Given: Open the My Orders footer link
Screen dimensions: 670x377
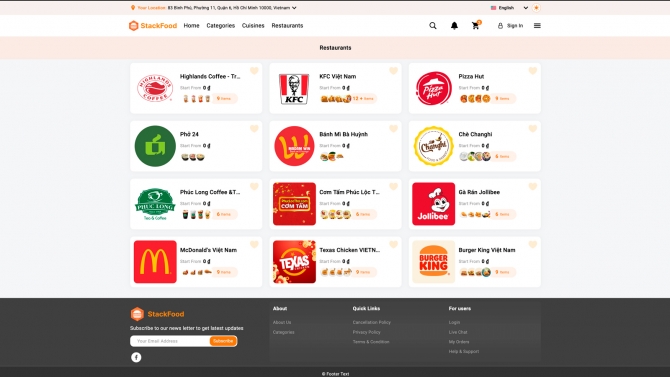Looking at the screenshot, I should [x=459, y=342].
